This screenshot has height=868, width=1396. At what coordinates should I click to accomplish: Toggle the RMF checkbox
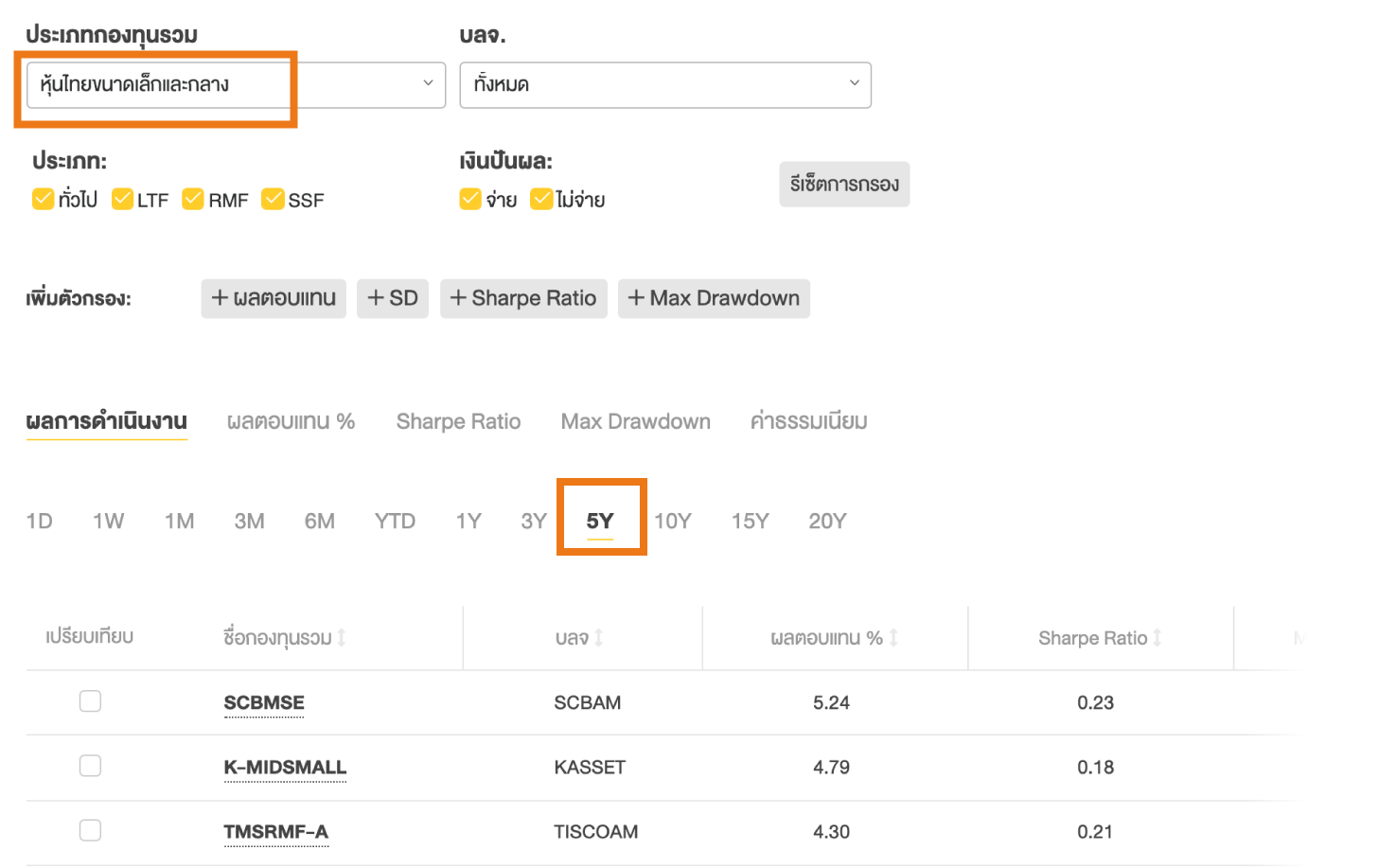click(x=193, y=199)
